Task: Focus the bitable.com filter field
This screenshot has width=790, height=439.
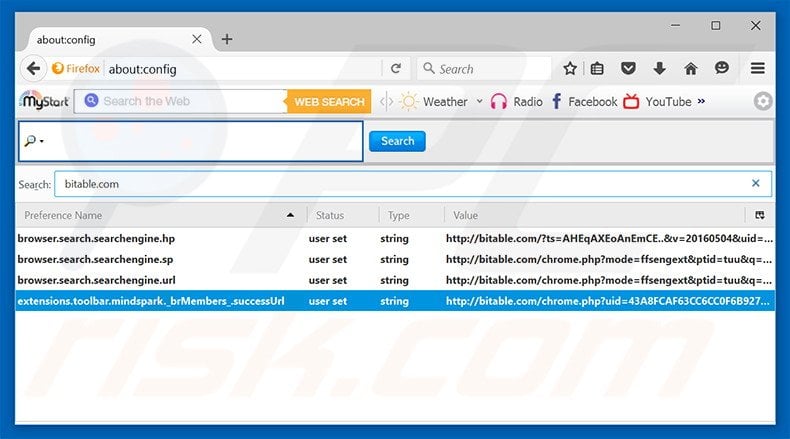Action: (x=413, y=184)
